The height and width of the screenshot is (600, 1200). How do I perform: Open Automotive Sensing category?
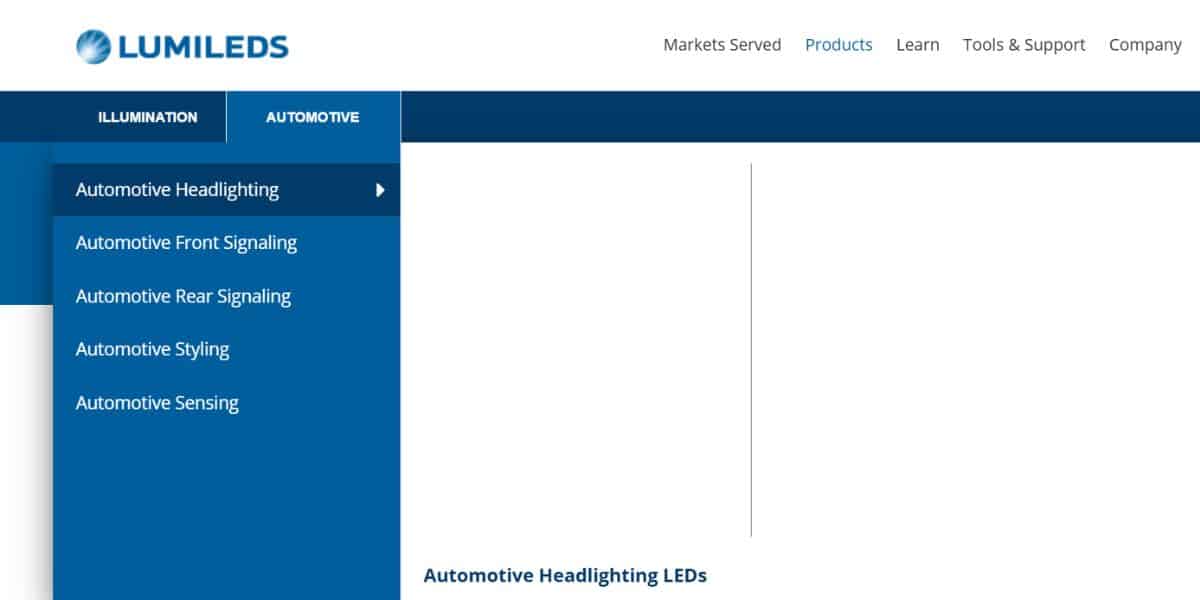pyautogui.click(x=157, y=404)
